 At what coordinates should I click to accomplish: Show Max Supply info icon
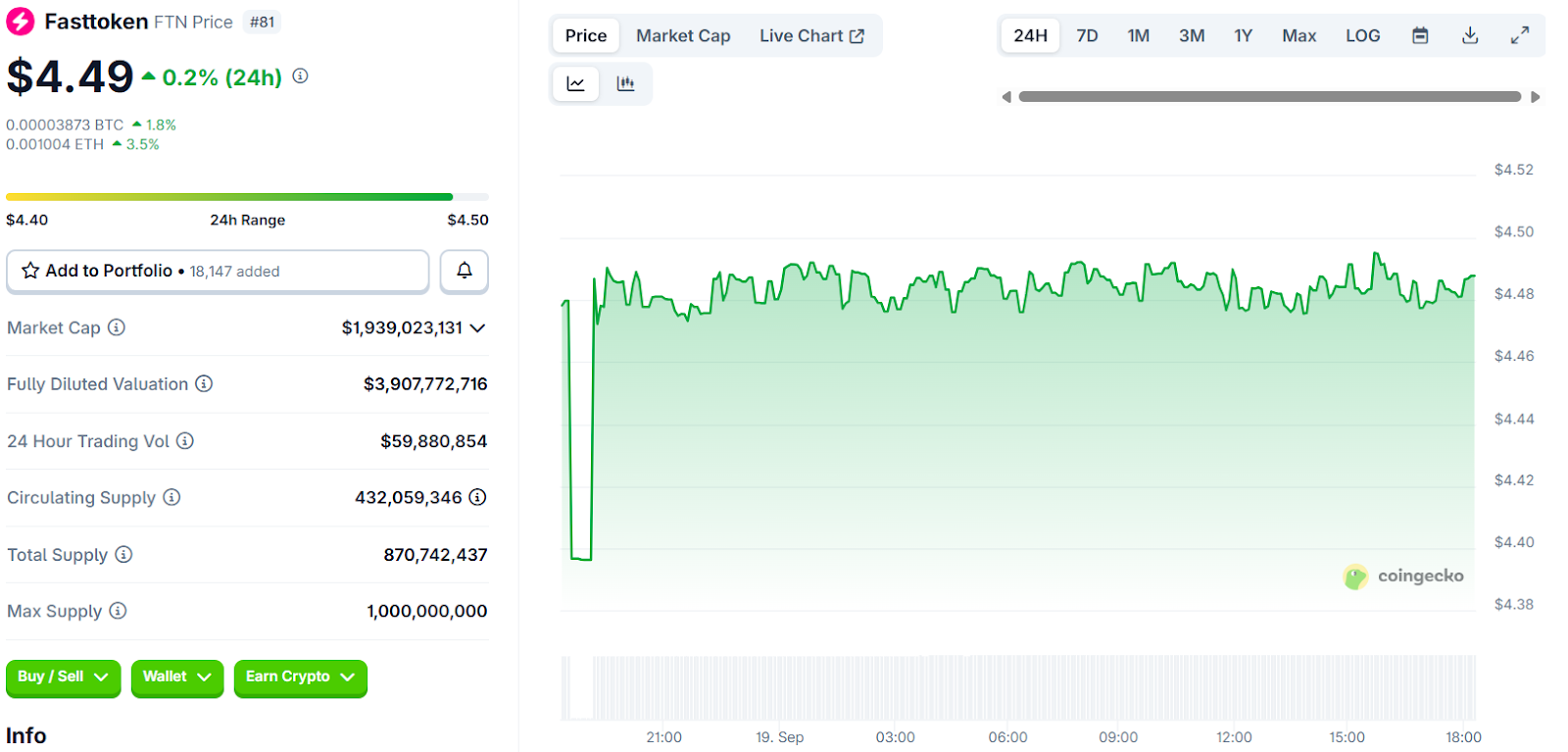click(118, 611)
